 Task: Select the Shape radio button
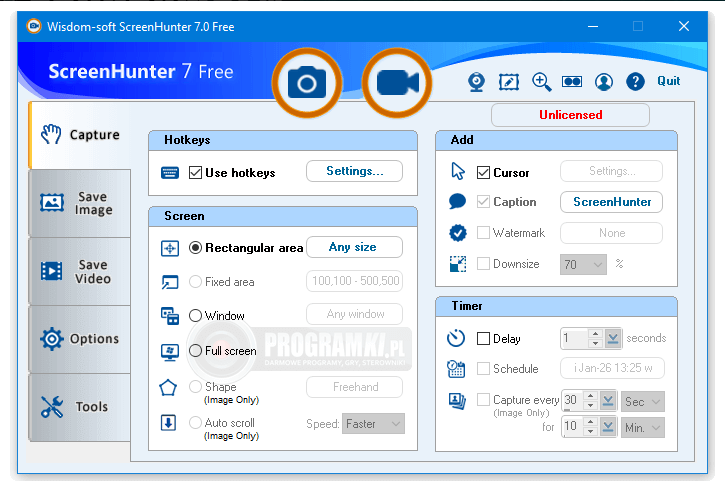196,386
